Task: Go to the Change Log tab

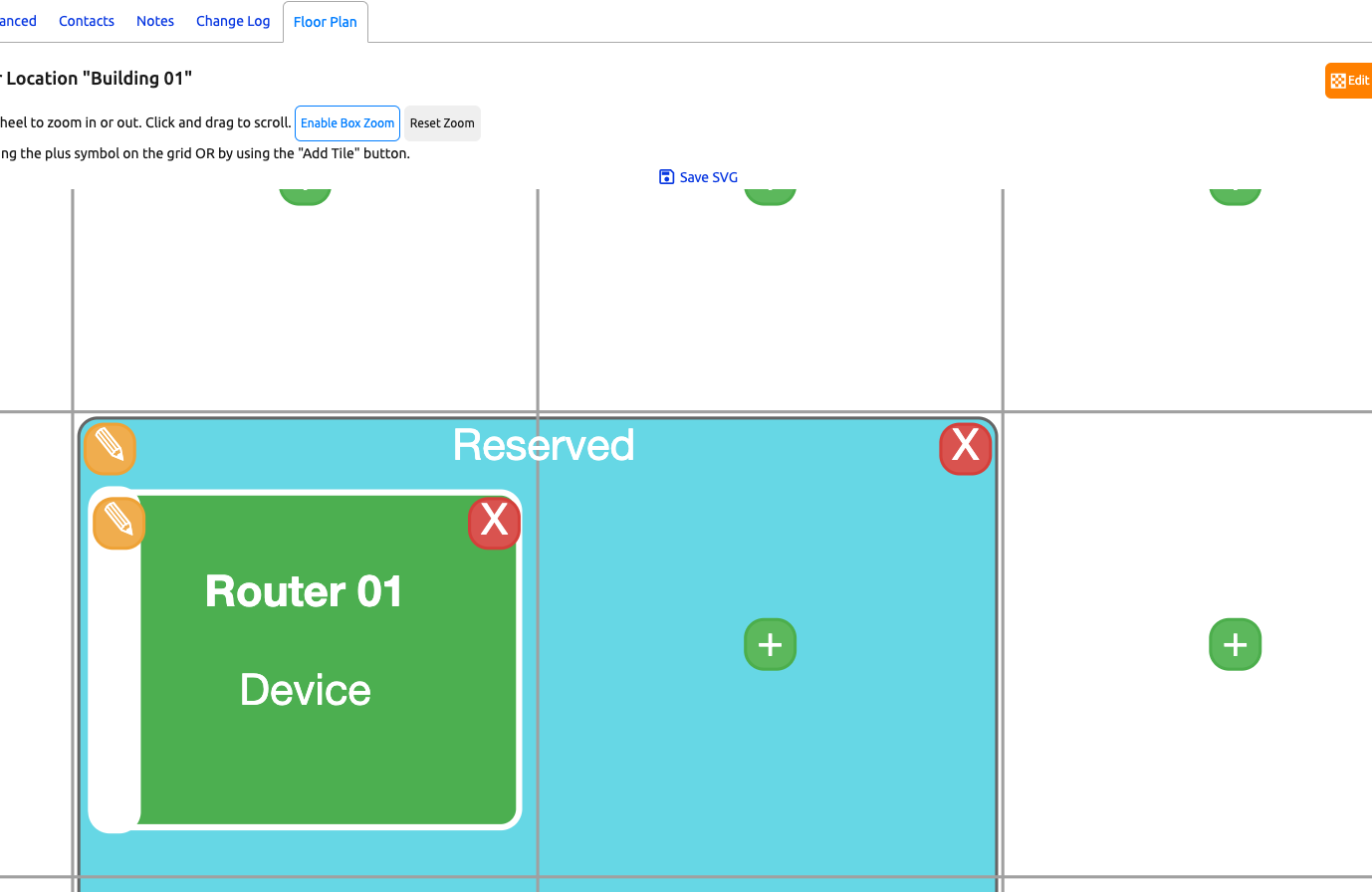Action: [x=233, y=21]
